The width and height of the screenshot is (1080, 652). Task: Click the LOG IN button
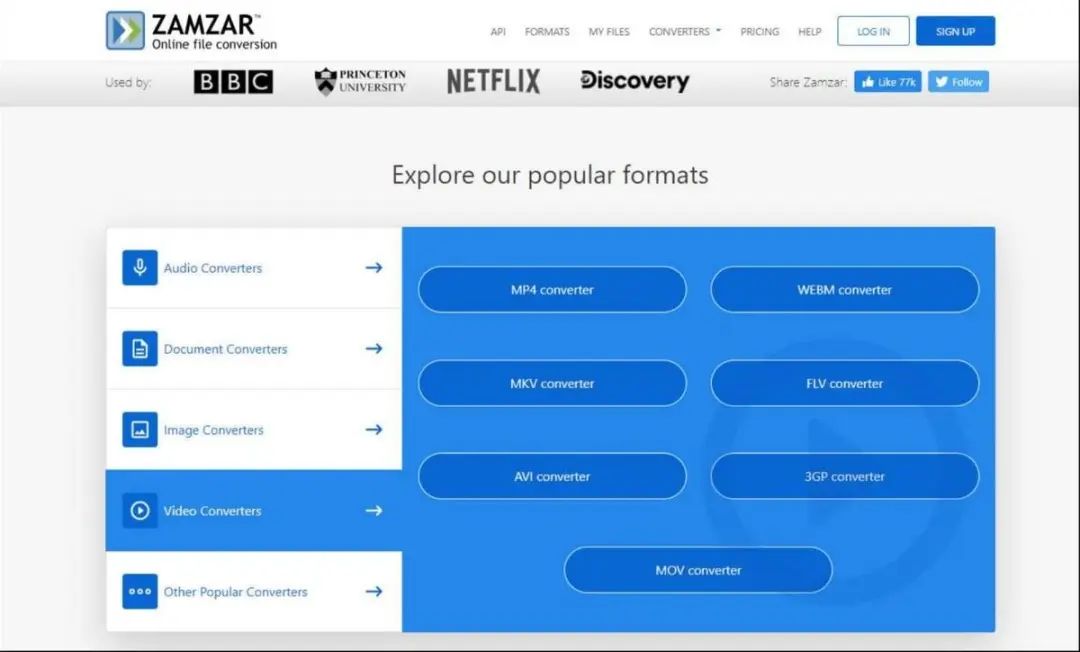tap(872, 31)
